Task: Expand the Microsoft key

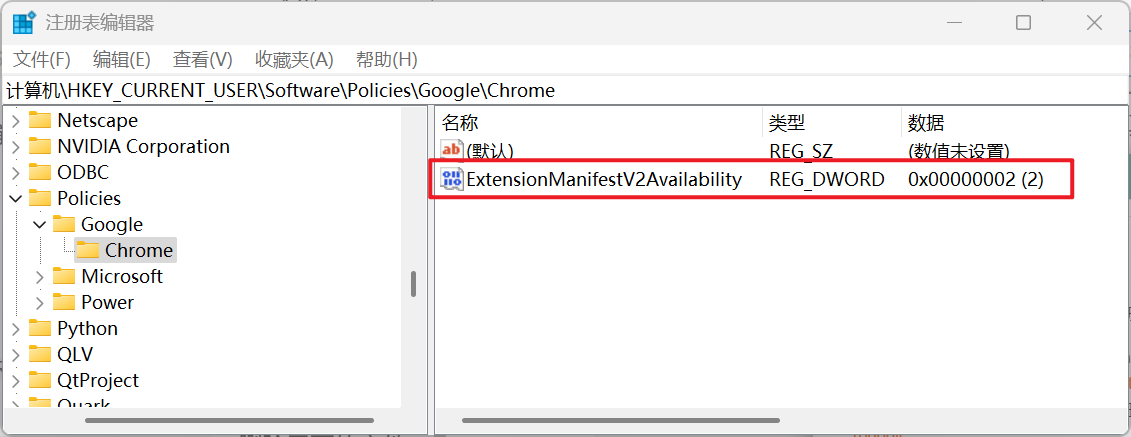Action: pos(40,276)
